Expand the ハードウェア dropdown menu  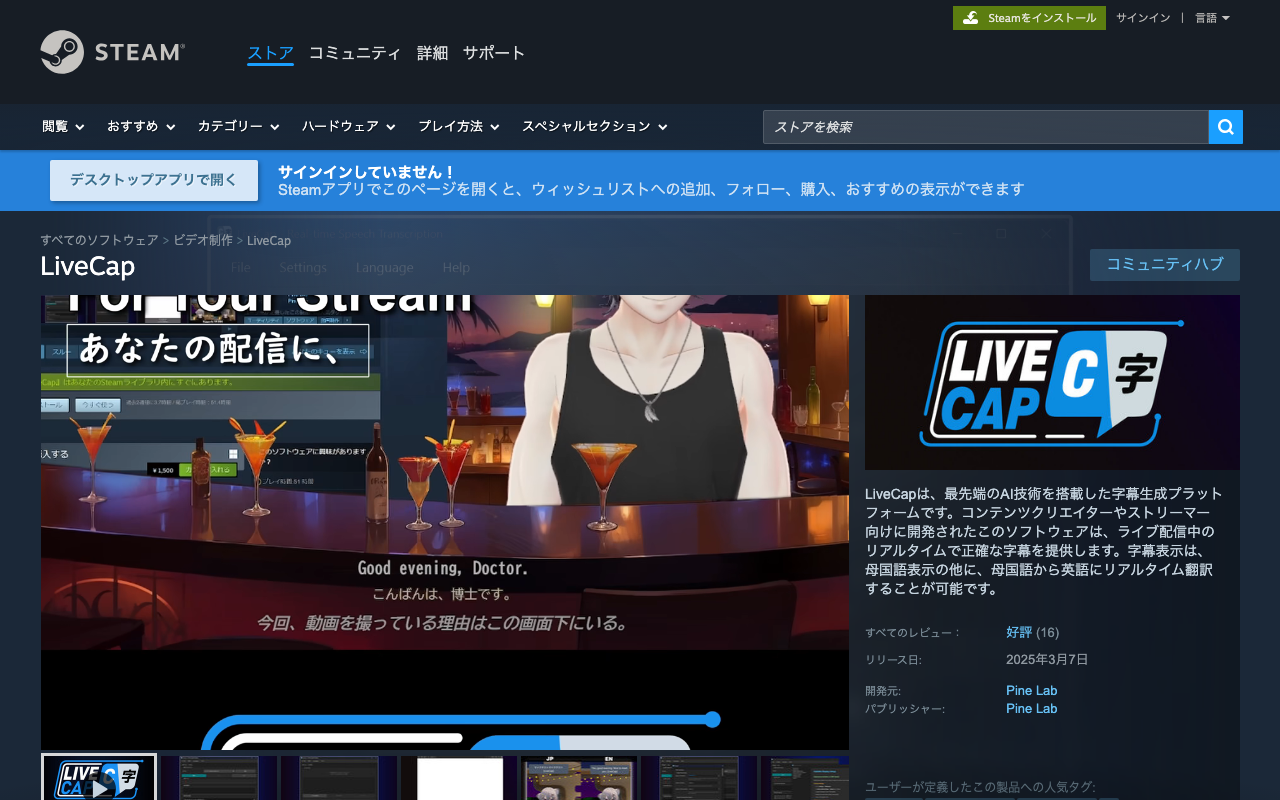tap(349, 127)
